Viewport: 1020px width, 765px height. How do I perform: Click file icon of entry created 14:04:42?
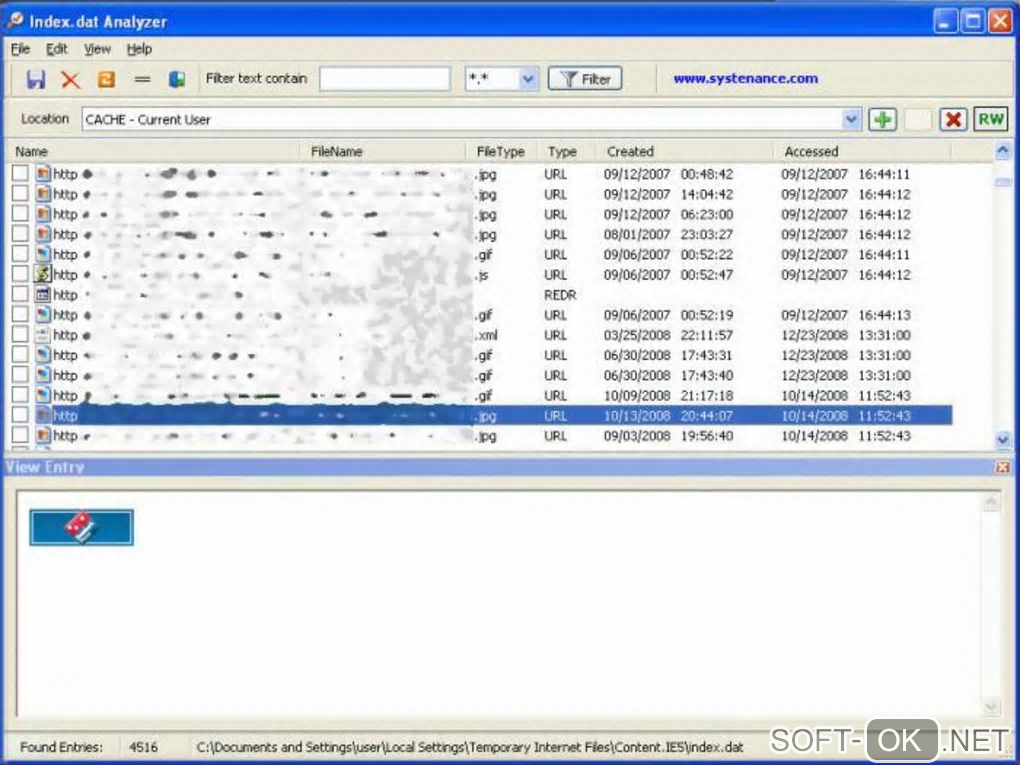click(x=43, y=194)
